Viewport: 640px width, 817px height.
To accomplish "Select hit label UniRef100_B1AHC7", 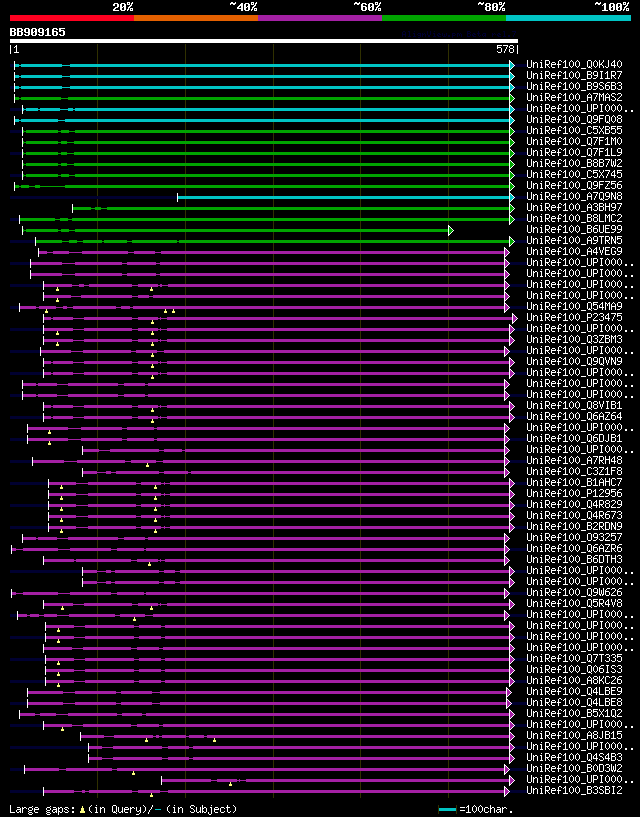I will click(574, 482).
